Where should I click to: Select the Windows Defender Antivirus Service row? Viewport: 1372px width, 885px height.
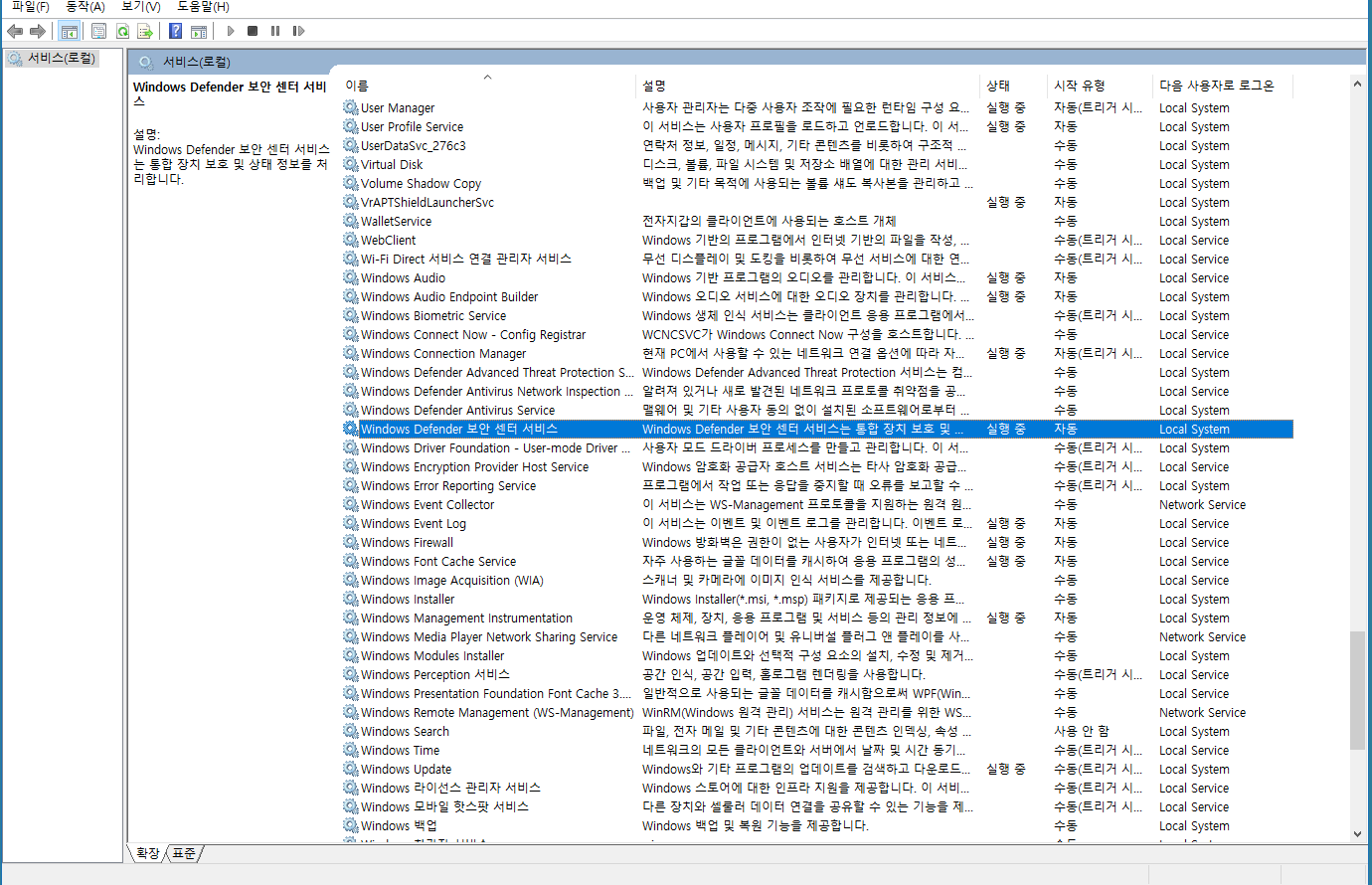tap(817, 410)
